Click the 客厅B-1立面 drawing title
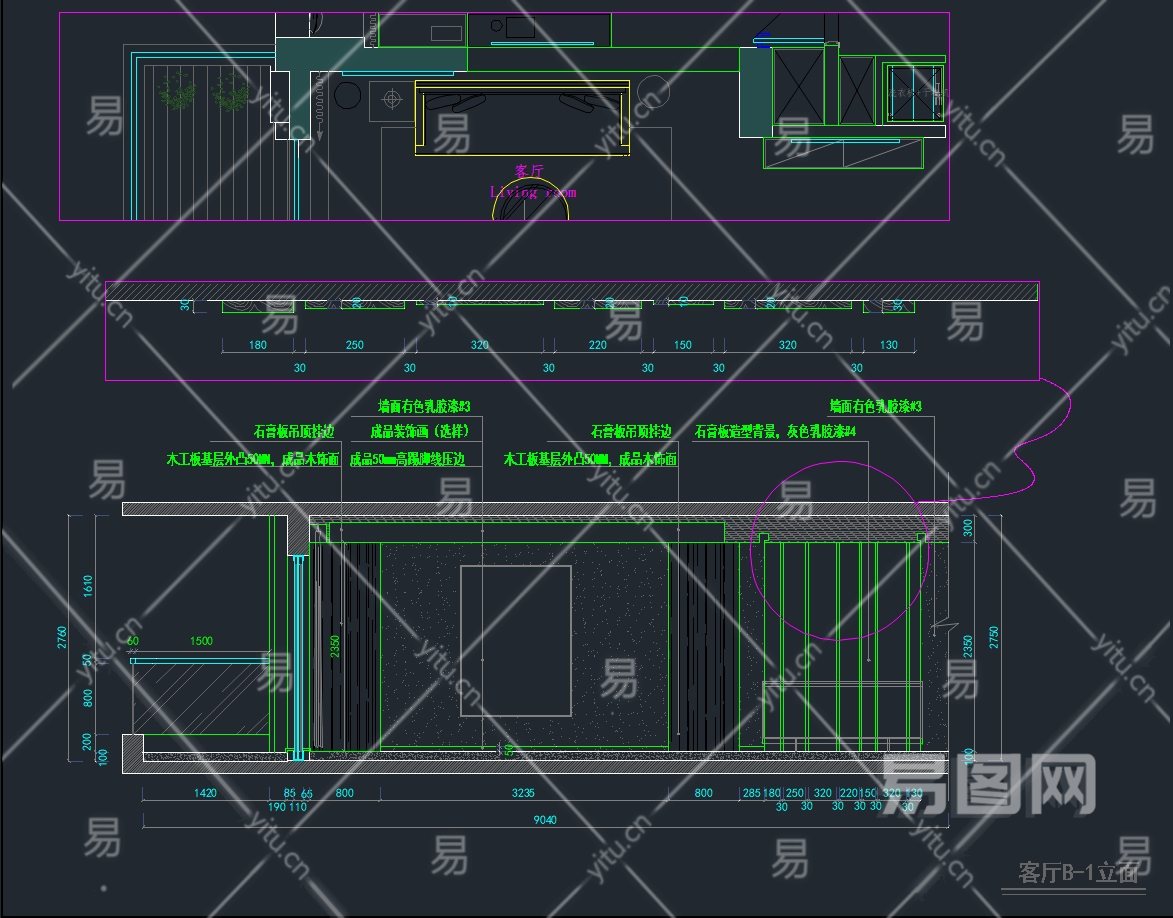This screenshot has height=918, width=1173. click(1078, 872)
